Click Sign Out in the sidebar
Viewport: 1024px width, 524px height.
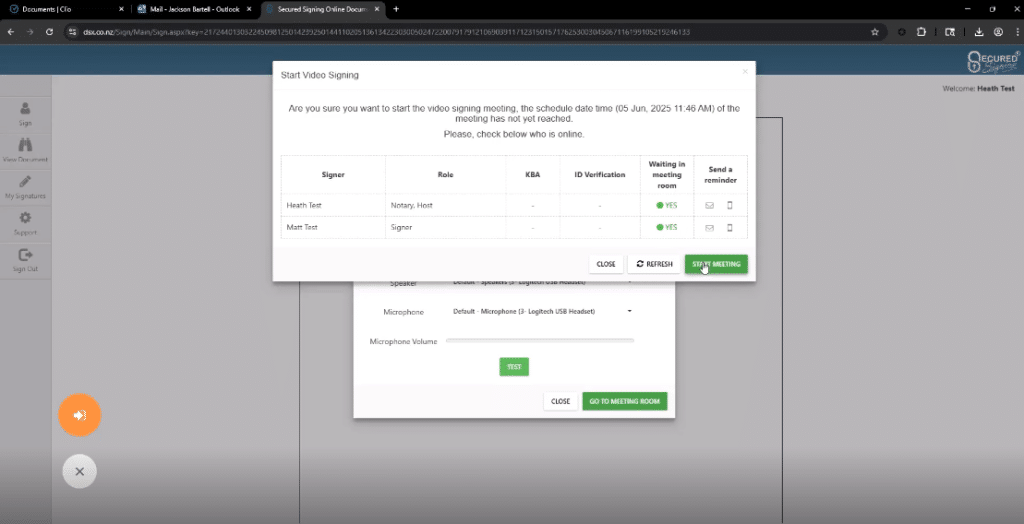(25, 260)
